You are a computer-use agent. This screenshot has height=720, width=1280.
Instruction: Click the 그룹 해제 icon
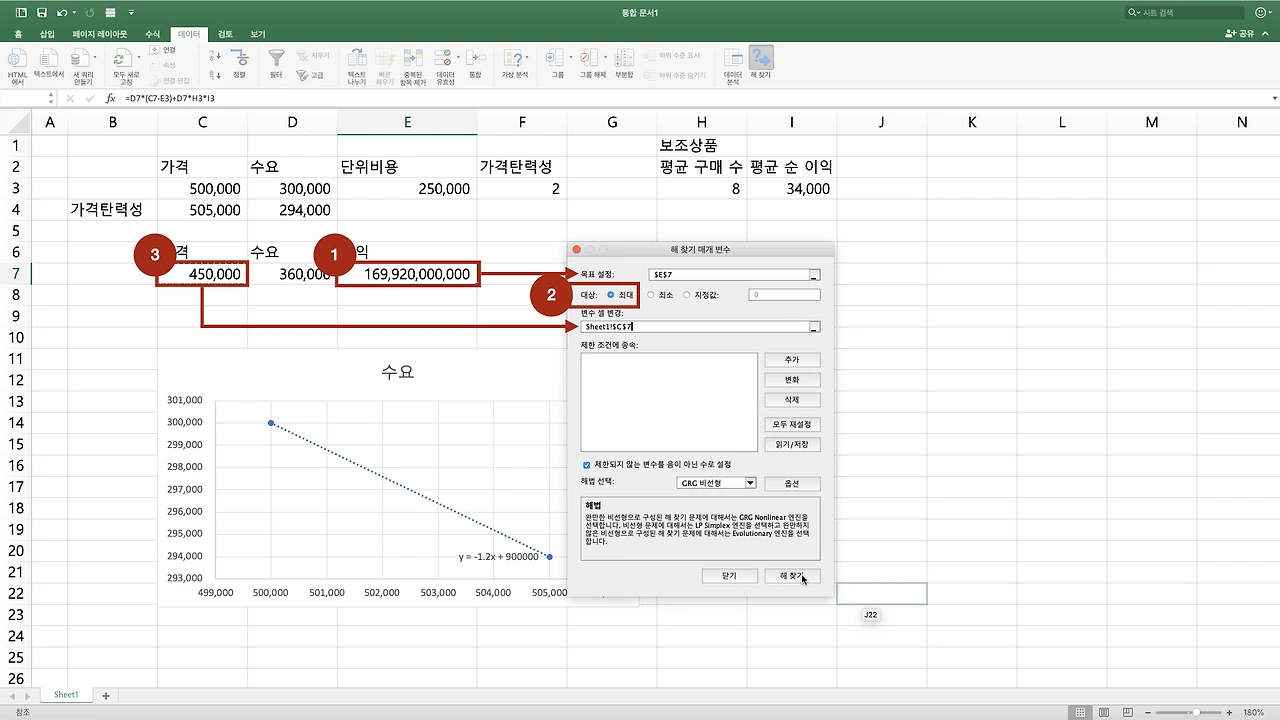pyautogui.click(x=589, y=59)
